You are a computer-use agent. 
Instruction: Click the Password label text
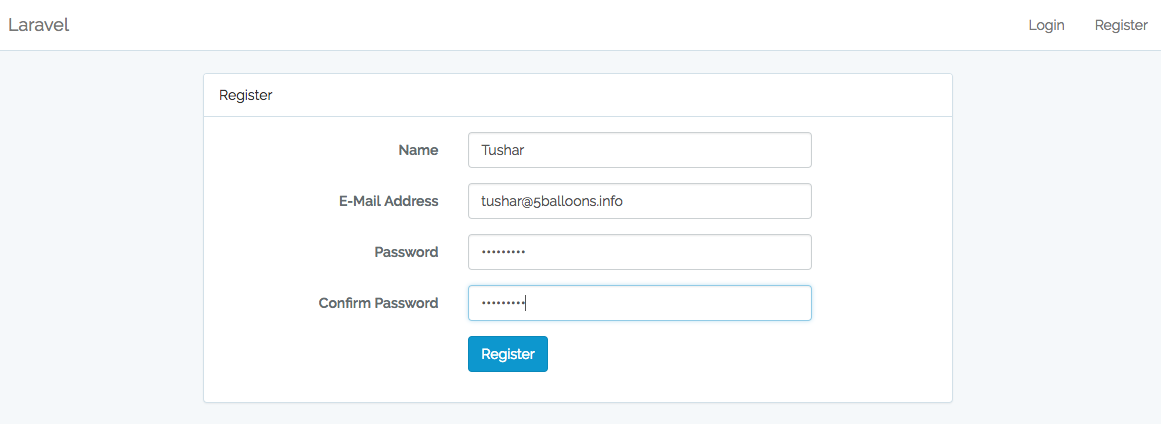(x=406, y=252)
